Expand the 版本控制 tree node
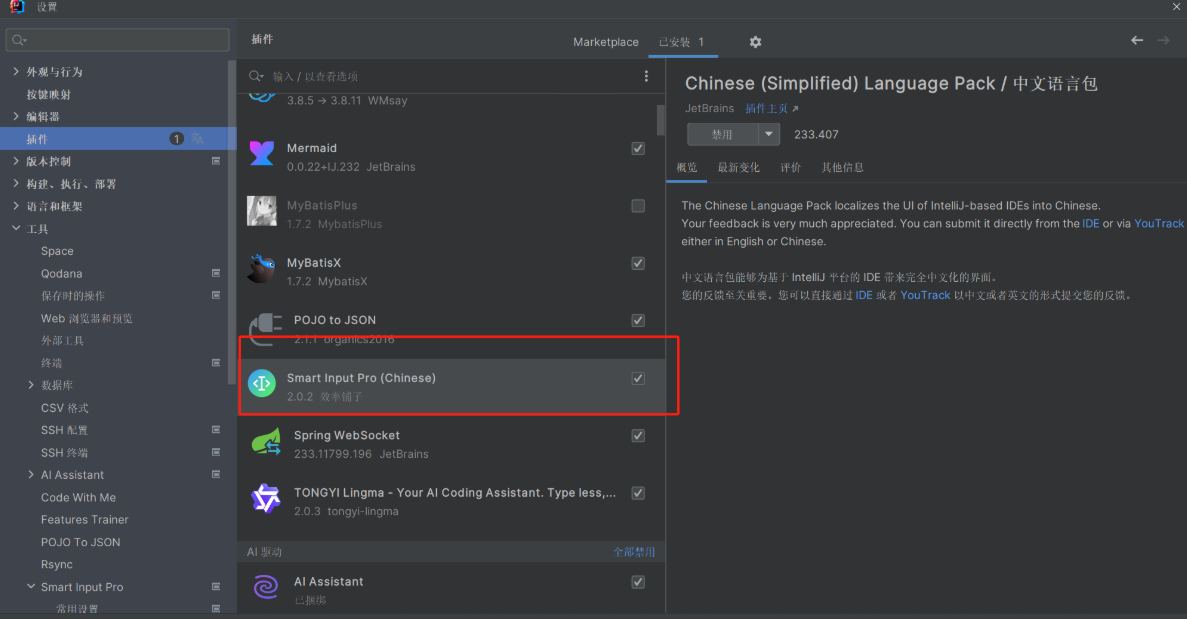 [16, 161]
